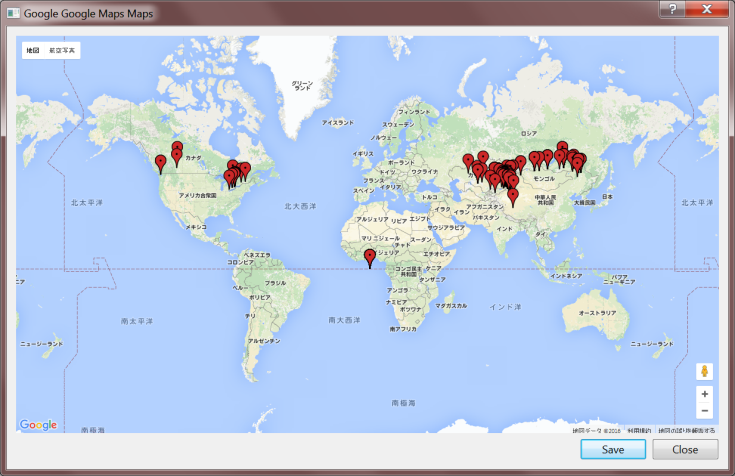Click the southernmost pin above India

coord(513,196)
